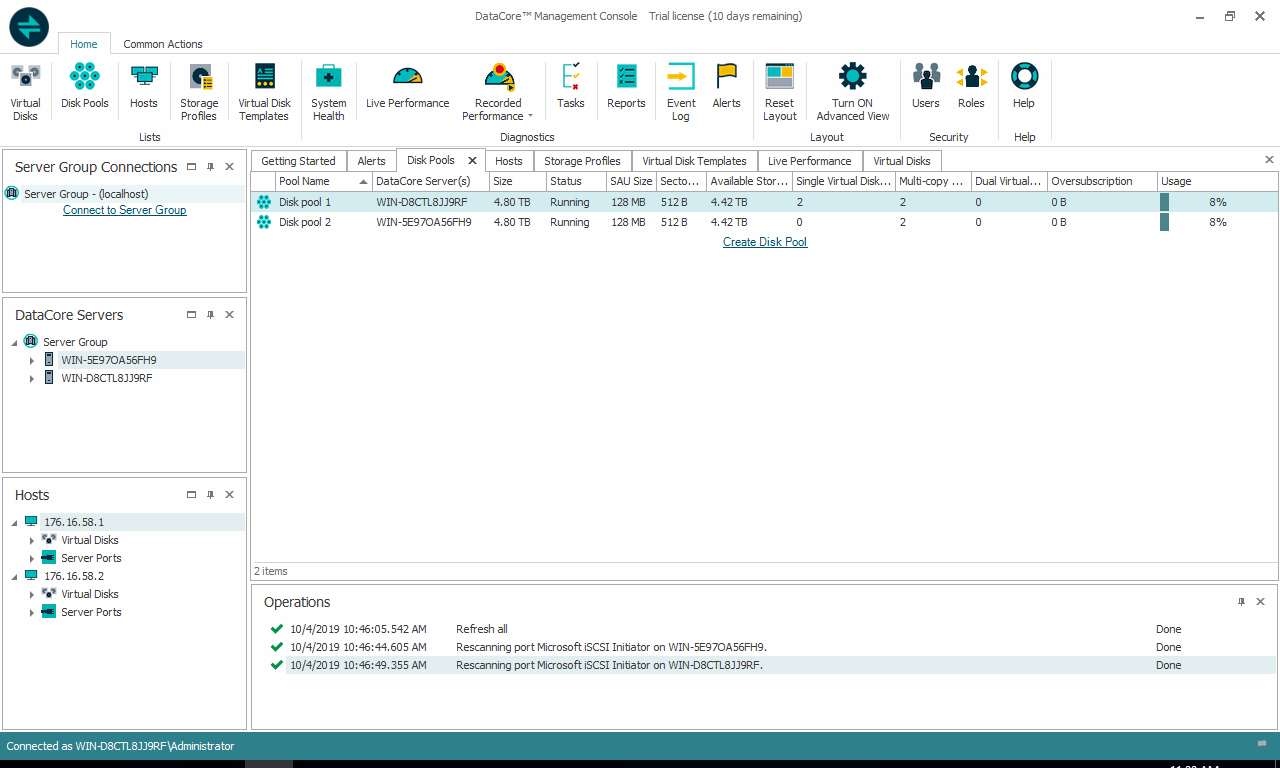The width and height of the screenshot is (1280, 768).
Task: Sort by Status column header
Action: [x=576, y=182]
